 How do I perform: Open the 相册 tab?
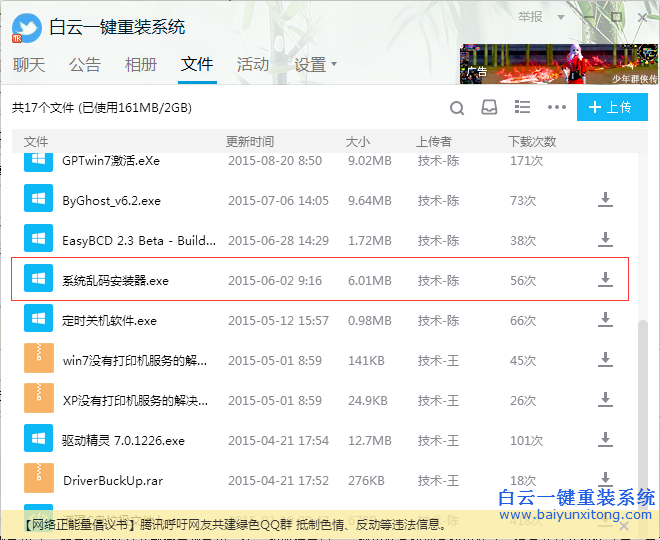coord(141,64)
